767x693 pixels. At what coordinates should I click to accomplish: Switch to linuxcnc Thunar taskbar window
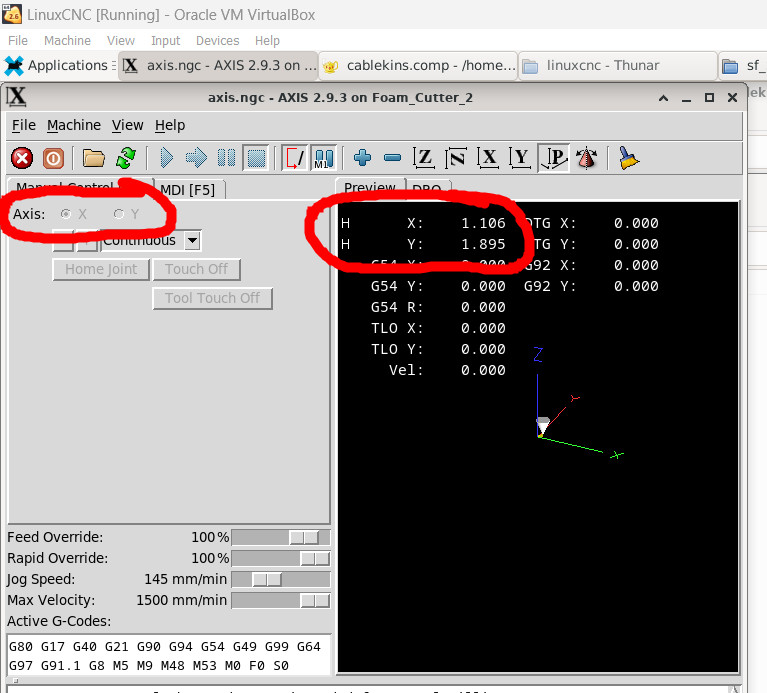pyautogui.click(x=617, y=66)
